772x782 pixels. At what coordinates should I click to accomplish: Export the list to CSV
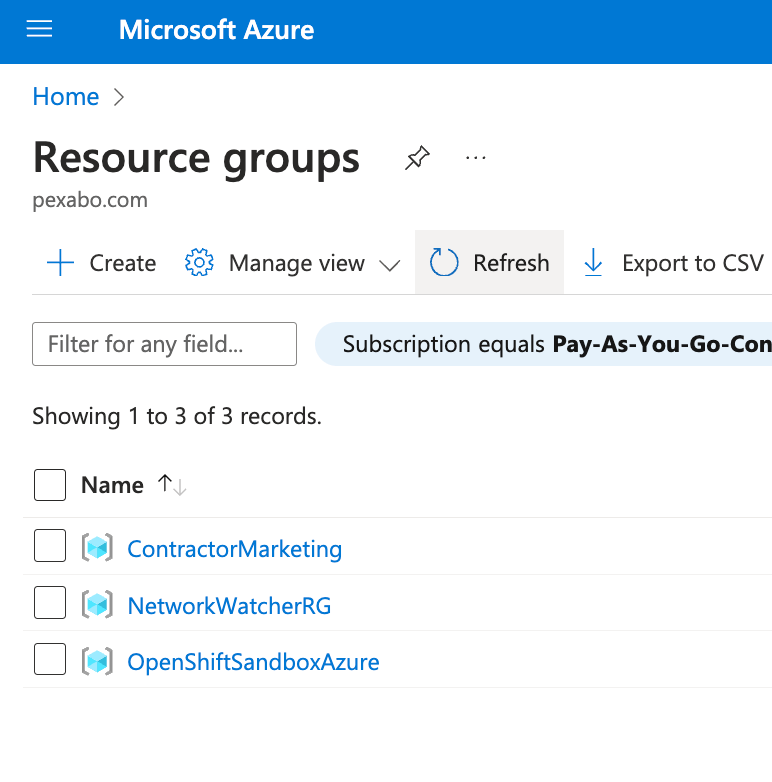point(693,263)
